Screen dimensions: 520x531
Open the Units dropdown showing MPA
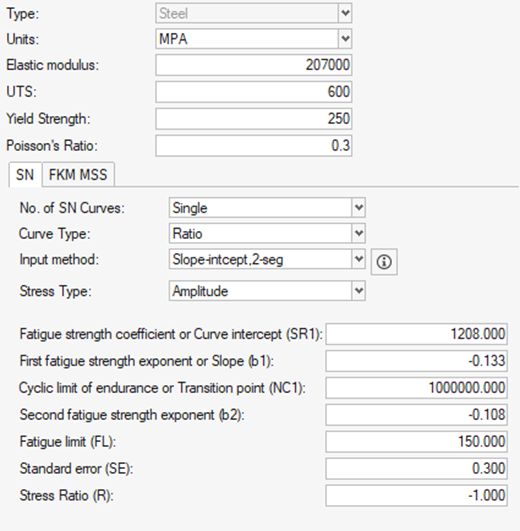pyautogui.click(x=254, y=39)
